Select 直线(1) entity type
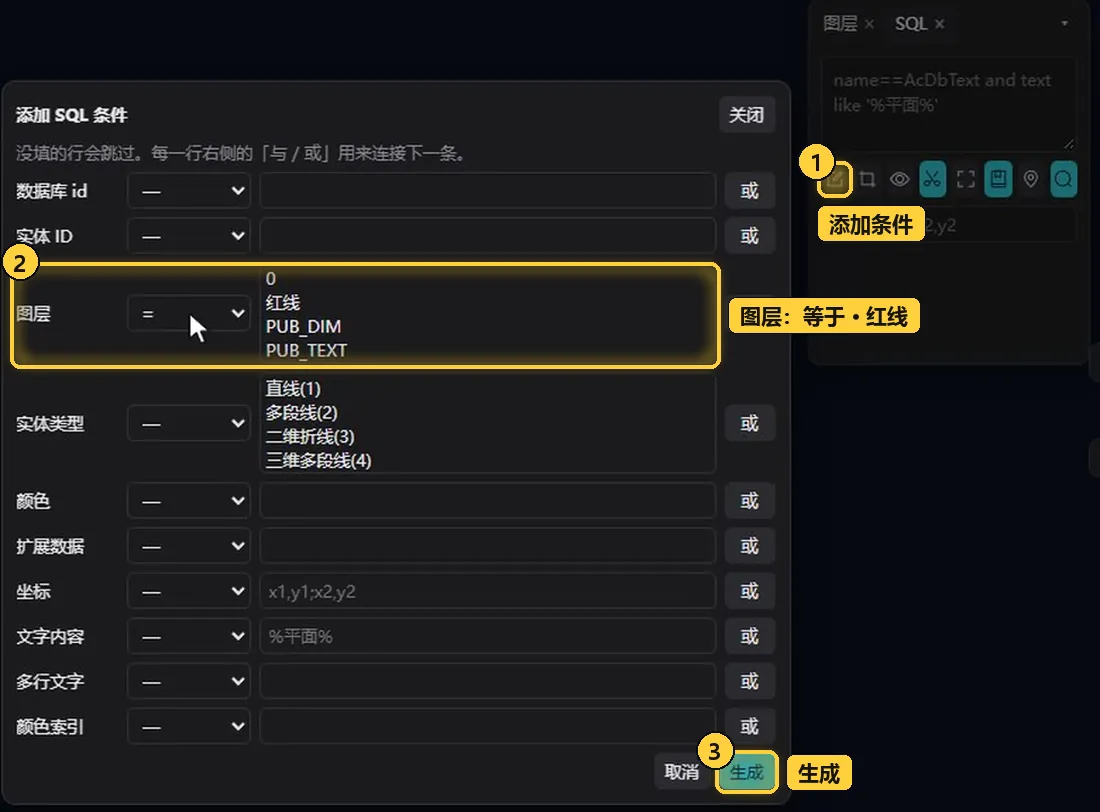The image size is (1100, 812). pos(293,389)
